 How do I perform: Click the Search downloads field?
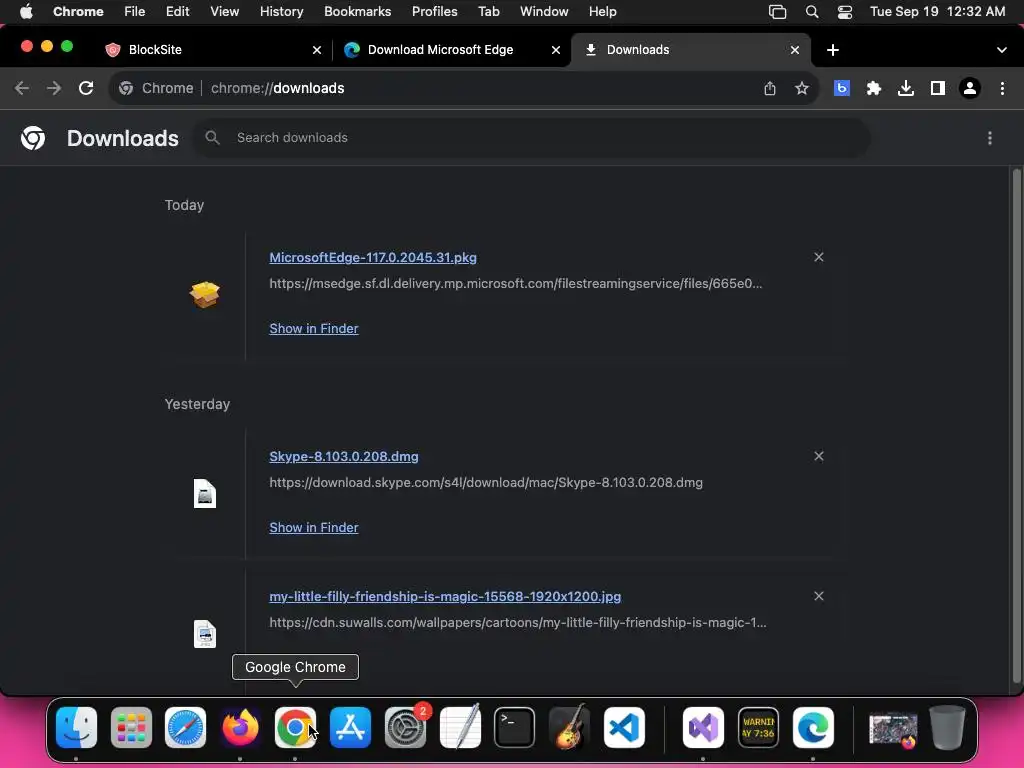(532, 138)
